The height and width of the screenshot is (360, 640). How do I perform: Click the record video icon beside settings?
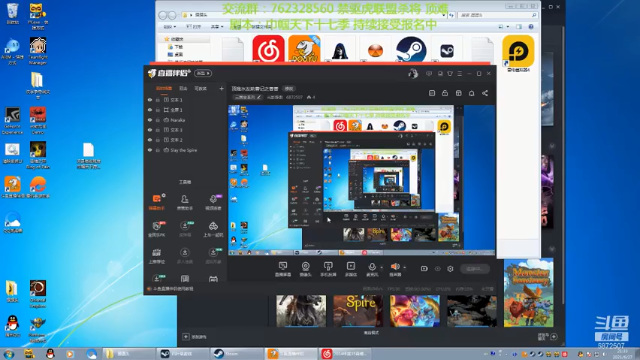424,269
